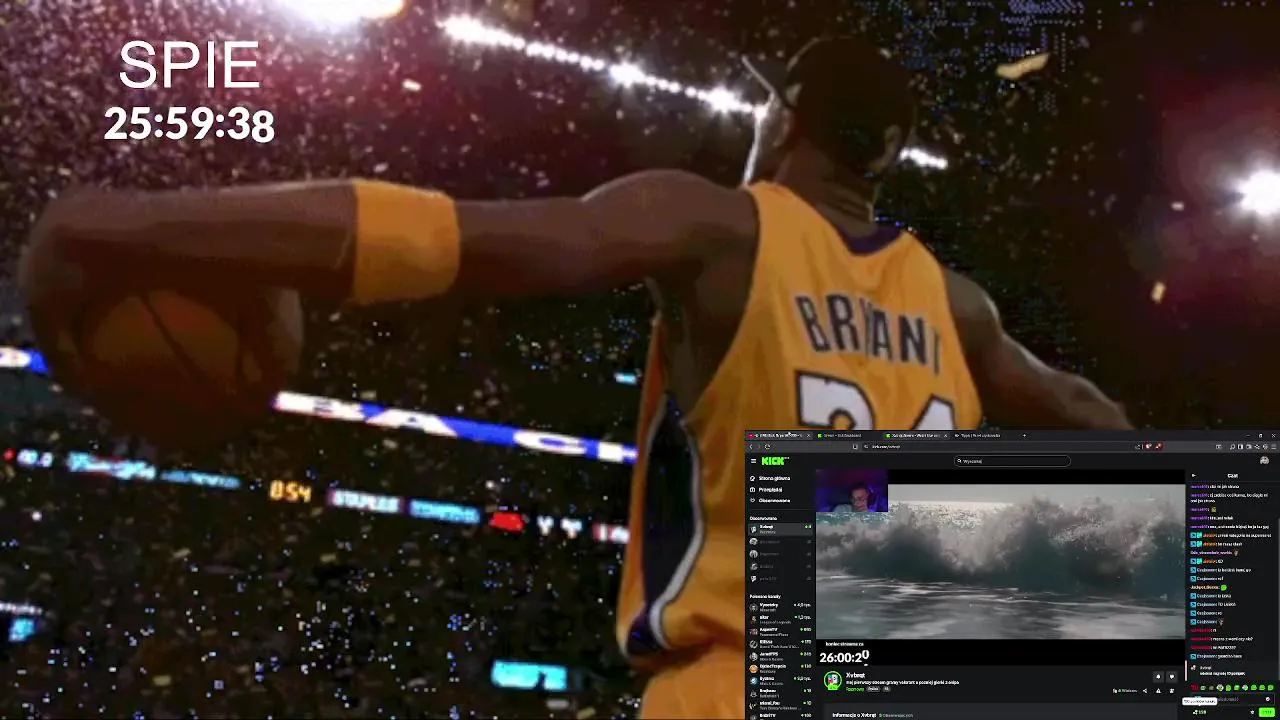The image size is (1280, 720).
Task: Click the heart follow button
Action: tap(1172, 677)
